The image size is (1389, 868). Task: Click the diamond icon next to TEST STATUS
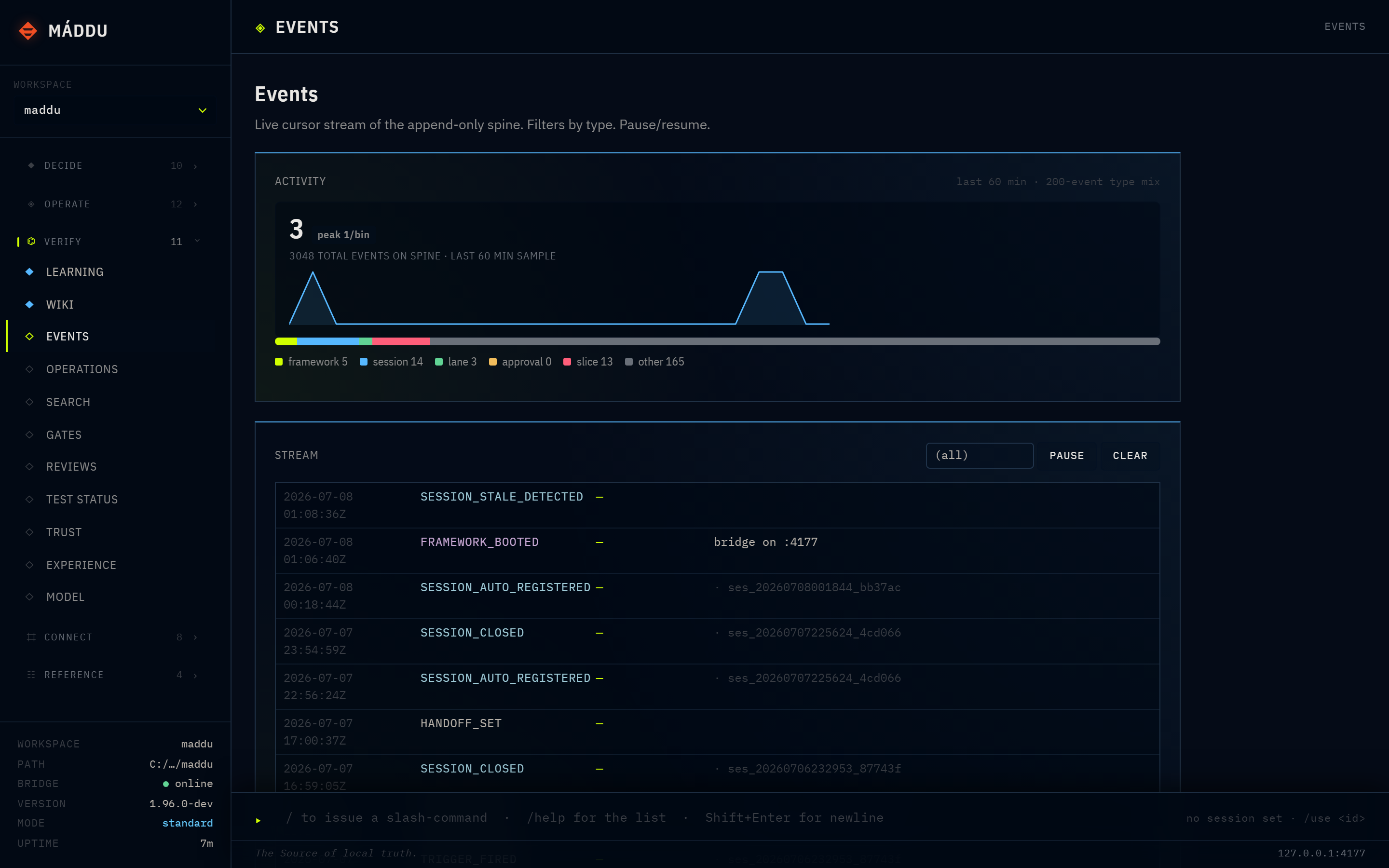pyautogui.click(x=29, y=500)
